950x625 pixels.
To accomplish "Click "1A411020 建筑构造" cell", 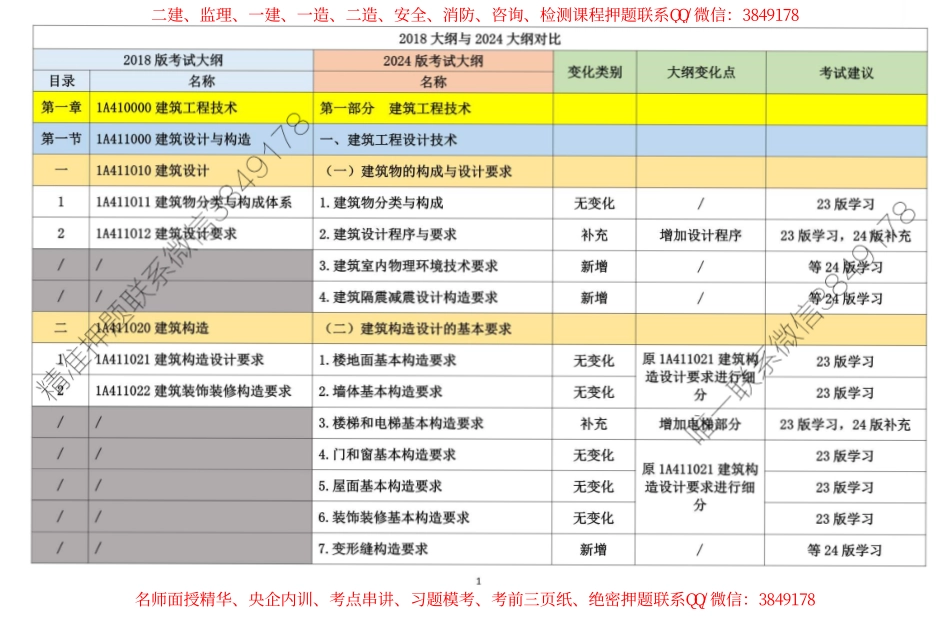I will pyautogui.click(x=201, y=328).
